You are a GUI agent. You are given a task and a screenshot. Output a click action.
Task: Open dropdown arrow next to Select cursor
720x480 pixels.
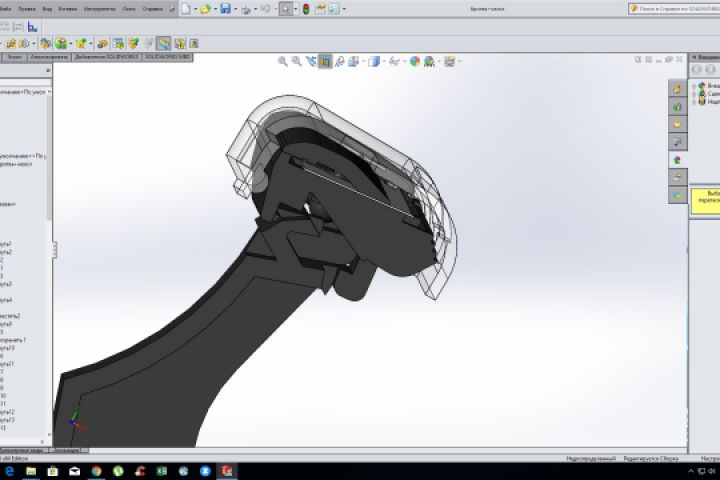pyautogui.click(x=295, y=9)
